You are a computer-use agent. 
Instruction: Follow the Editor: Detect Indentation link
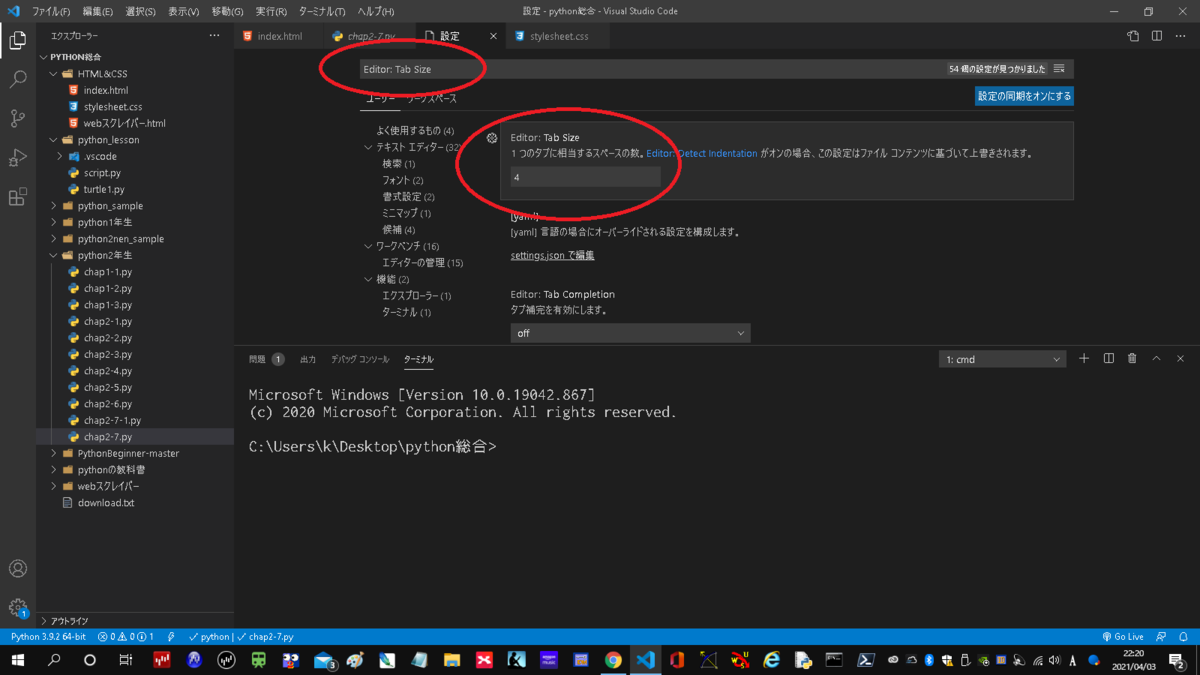pyautogui.click(x=702, y=154)
